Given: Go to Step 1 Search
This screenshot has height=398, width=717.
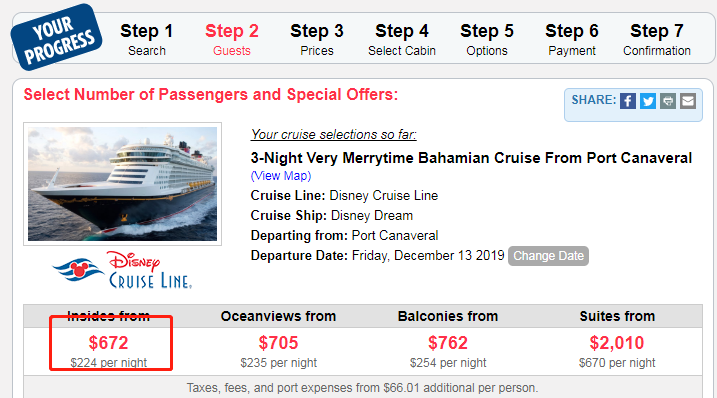Looking at the screenshot, I should [x=147, y=40].
